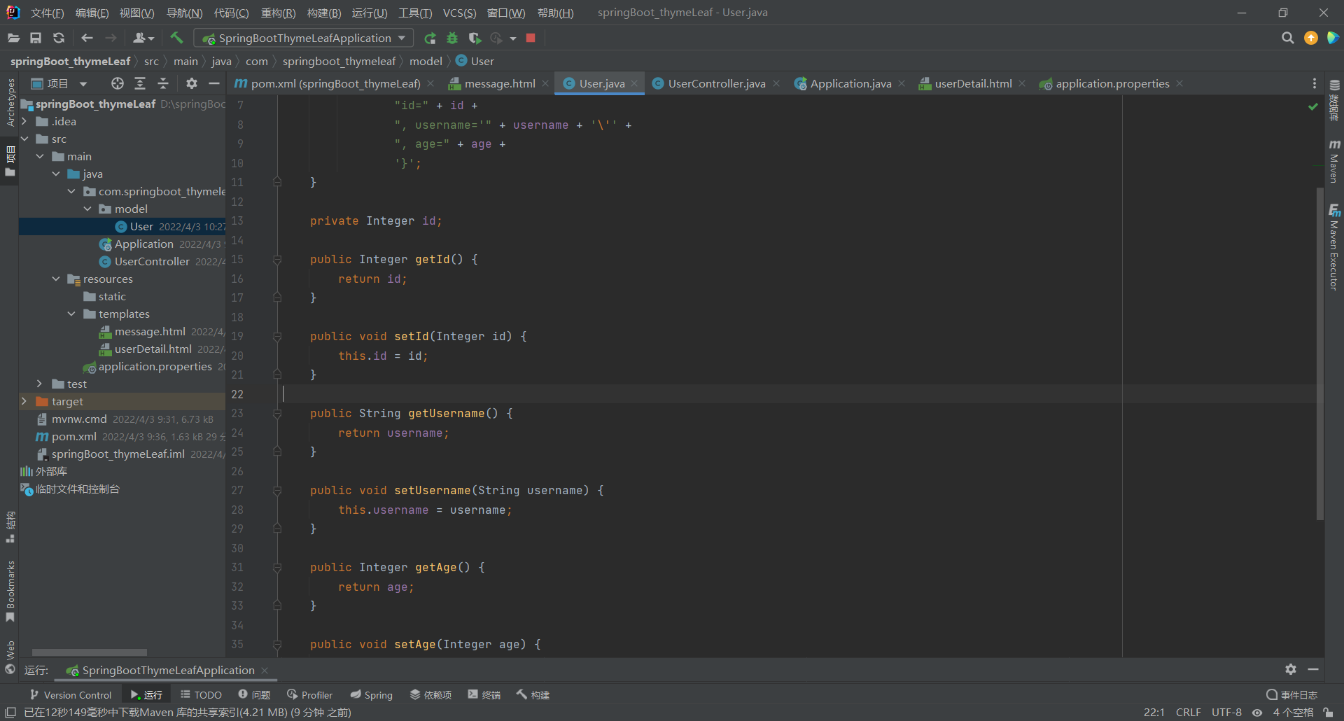This screenshot has width=1344, height=721.
Task: Open editor tabs more-options kebab menu
Action: click(x=1315, y=84)
